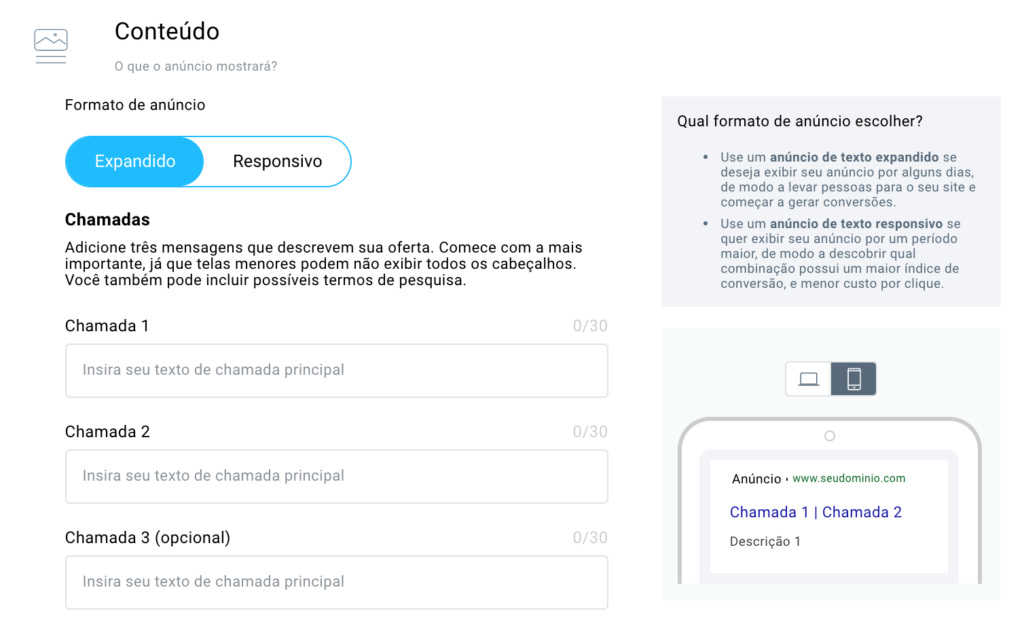Screen dimensions: 1024x630
Task: Click the 'Anúncio' label in preview
Action: (x=756, y=479)
